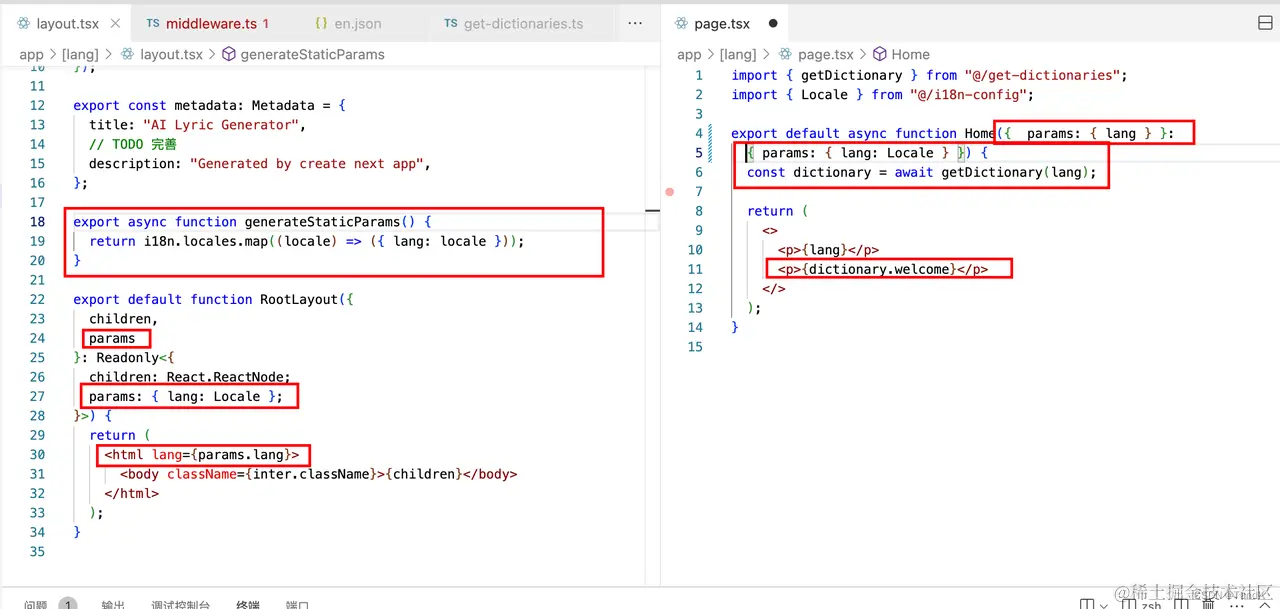
Task: Open the 输出 output panel tab
Action: coord(113,604)
